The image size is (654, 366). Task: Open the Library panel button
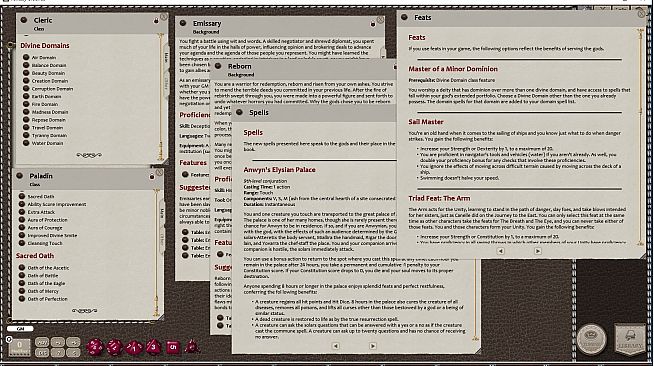630,339
